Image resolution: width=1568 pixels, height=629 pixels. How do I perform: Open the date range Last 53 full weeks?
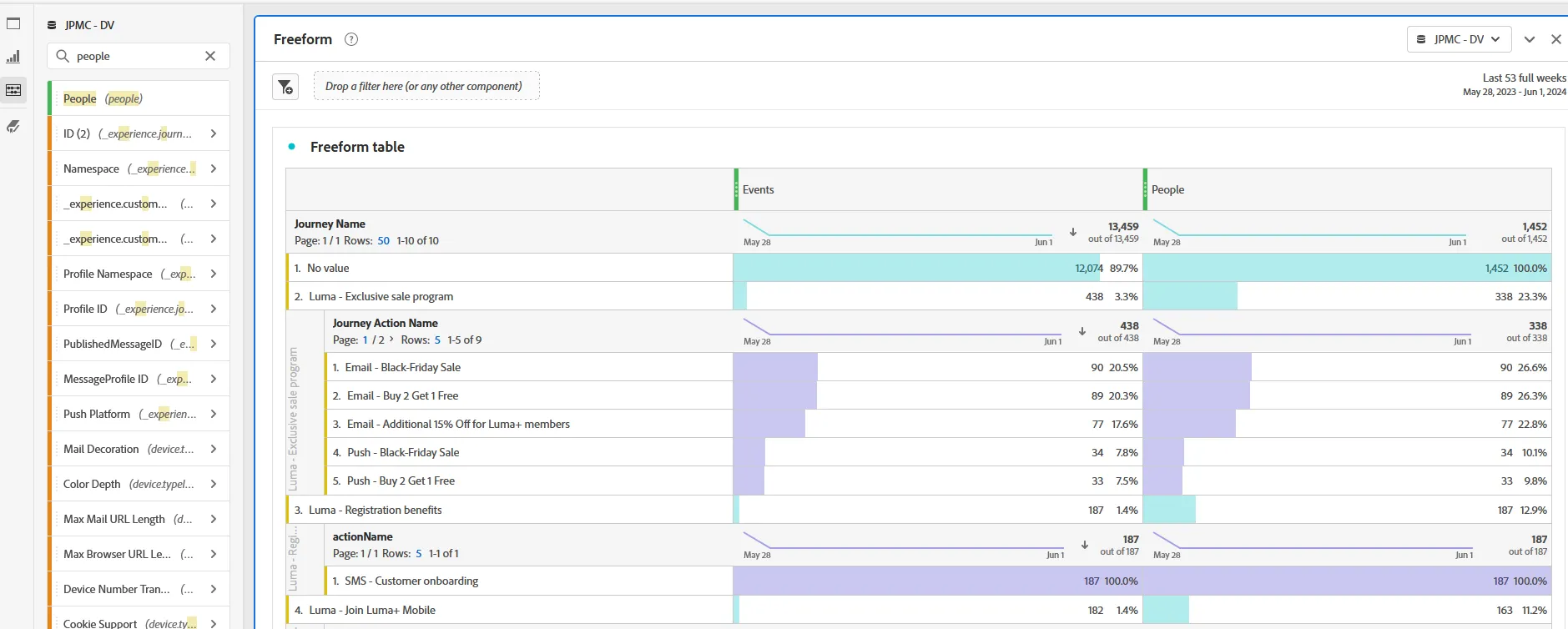pos(1514,84)
